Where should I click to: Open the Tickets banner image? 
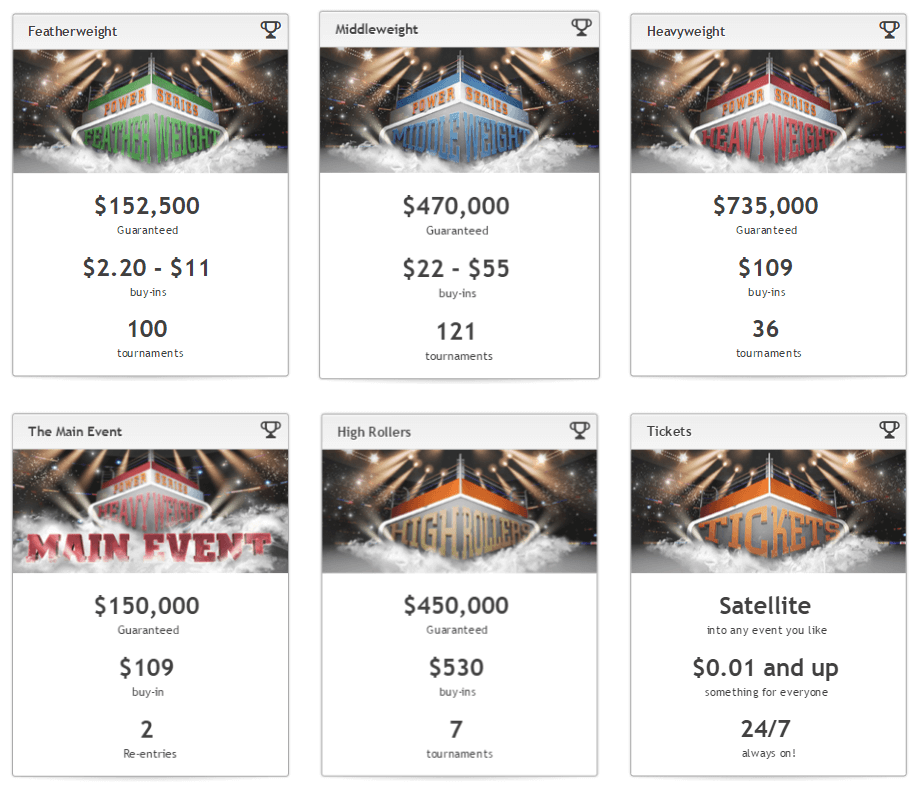pyautogui.click(x=768, y=511)
